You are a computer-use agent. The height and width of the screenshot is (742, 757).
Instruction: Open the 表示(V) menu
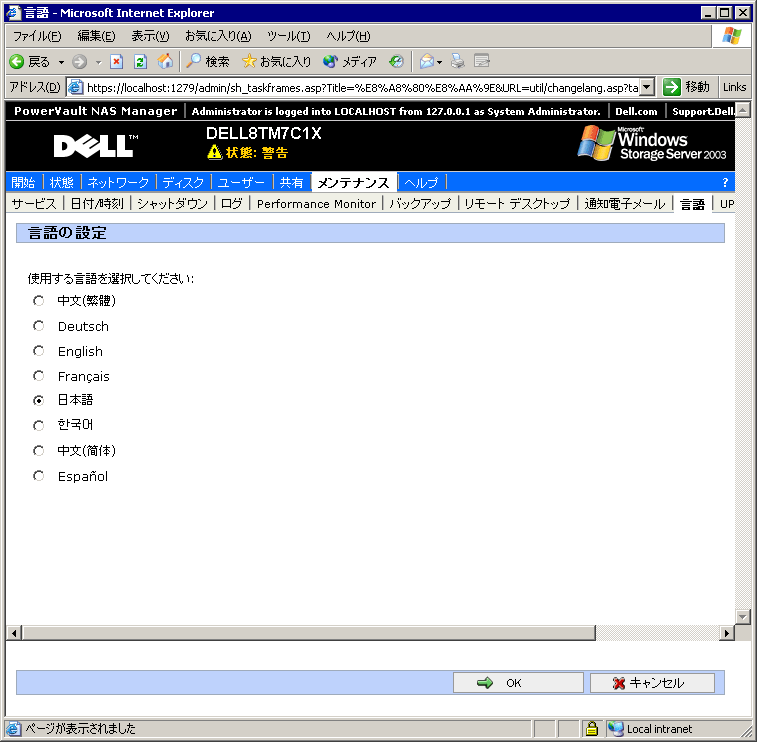tap(150, 36)
